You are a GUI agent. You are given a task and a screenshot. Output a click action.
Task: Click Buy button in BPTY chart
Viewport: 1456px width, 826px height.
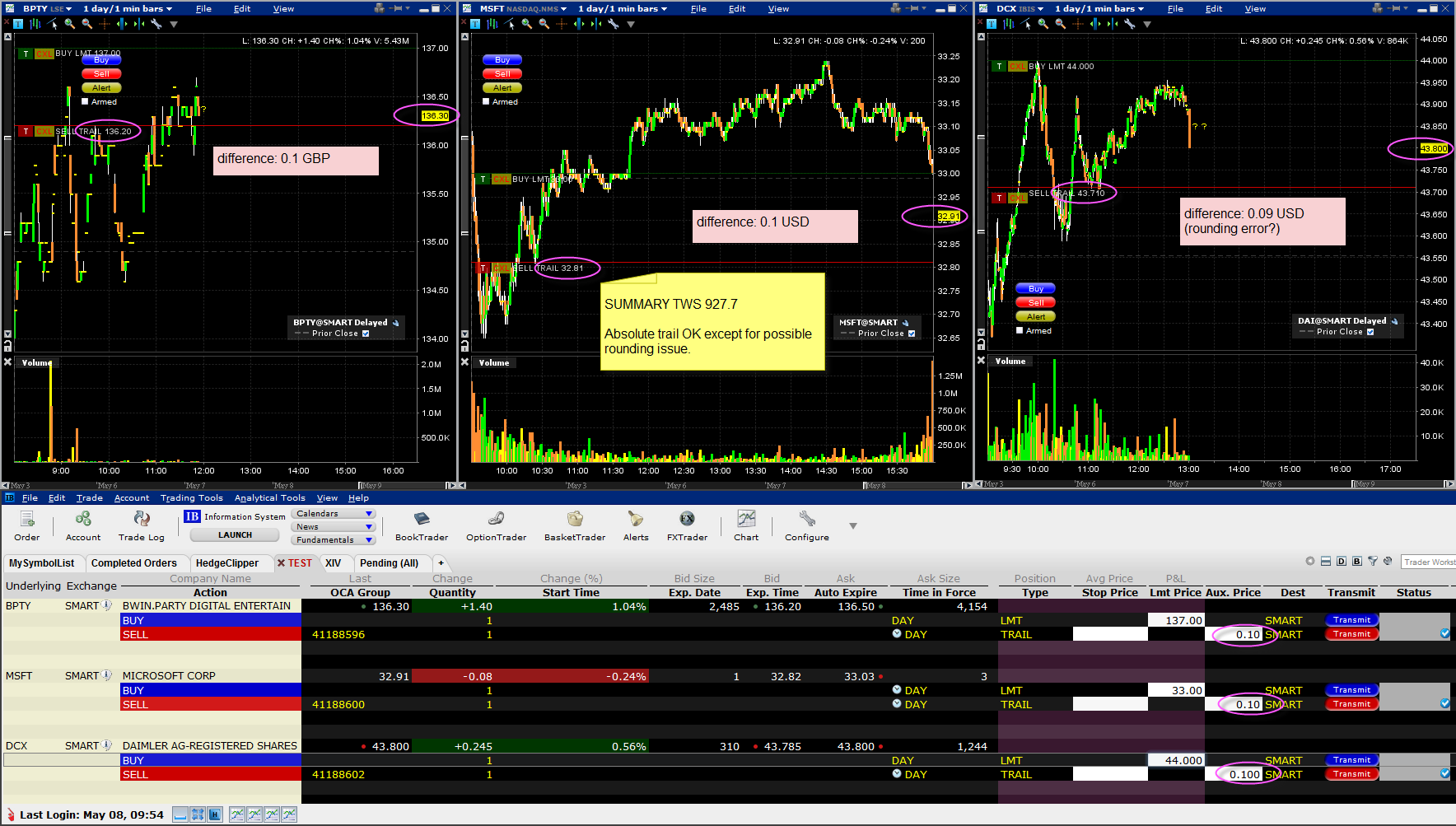(x=101, y=60)
